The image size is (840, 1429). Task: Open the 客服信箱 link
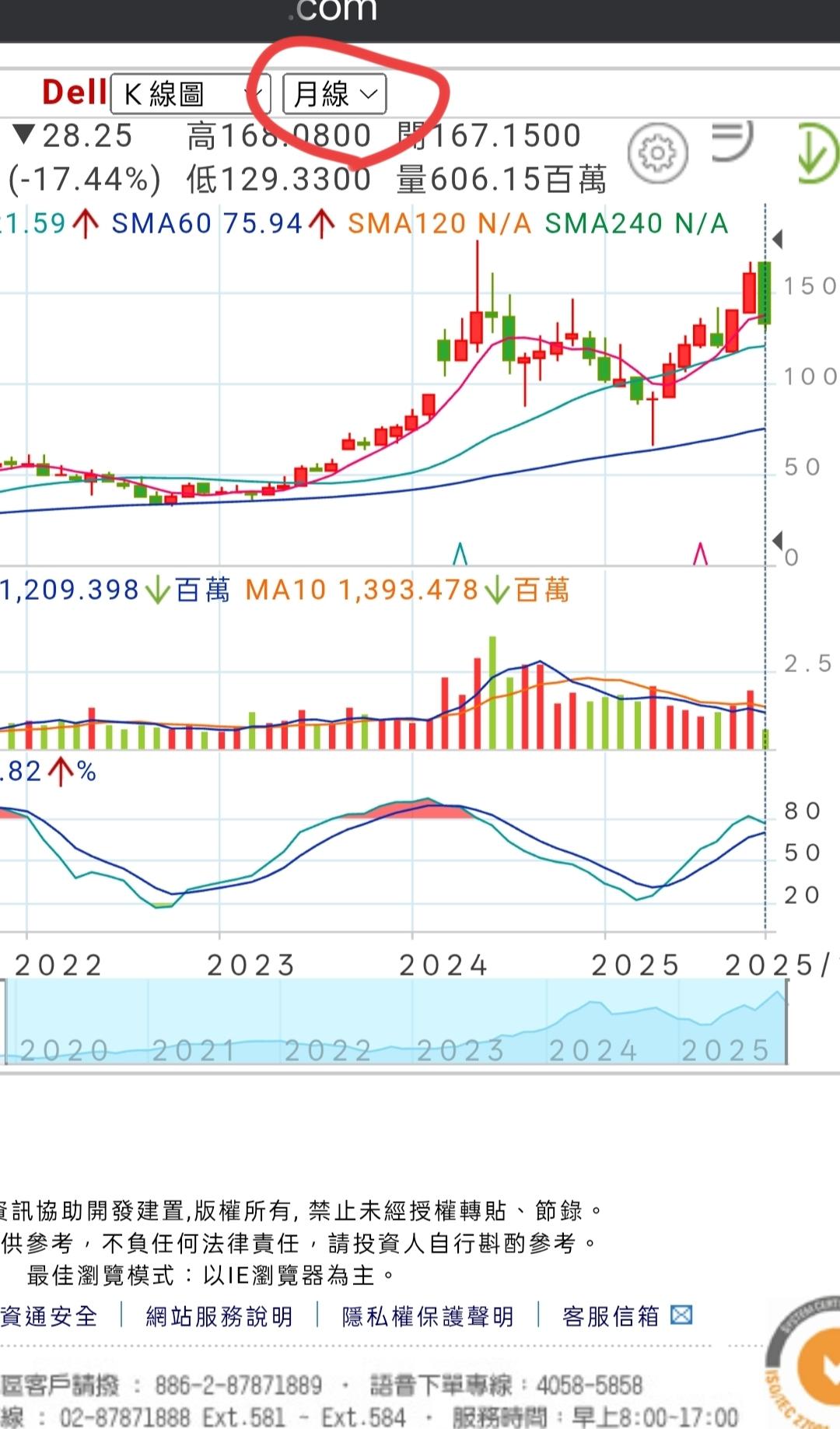point(611,1316)
